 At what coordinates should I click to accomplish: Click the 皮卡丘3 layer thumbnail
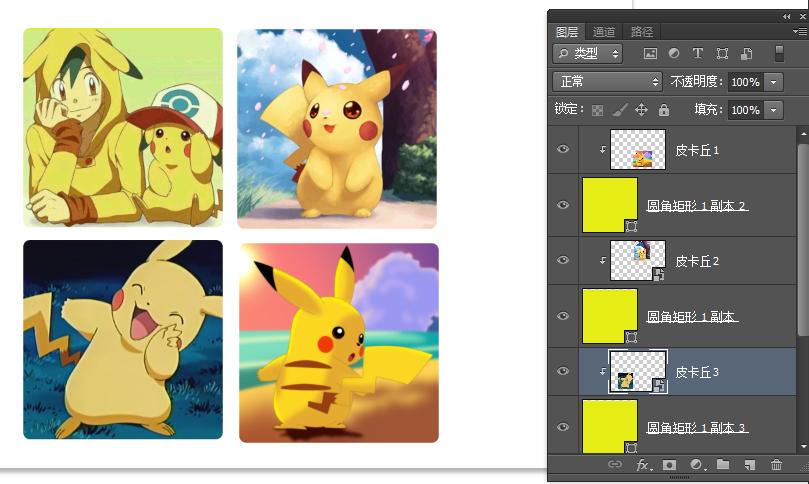click(x=638, y=372)
